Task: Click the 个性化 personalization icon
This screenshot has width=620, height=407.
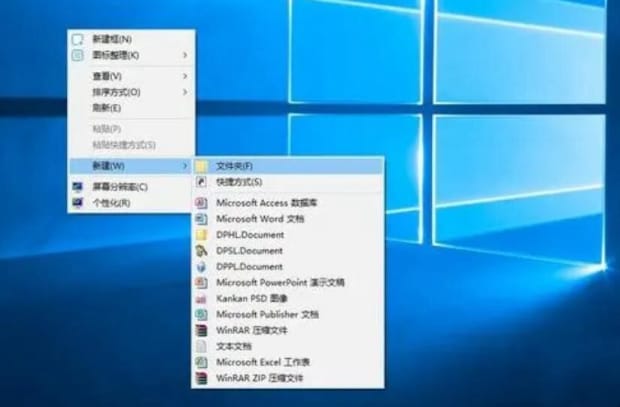Action: point(77,202)
